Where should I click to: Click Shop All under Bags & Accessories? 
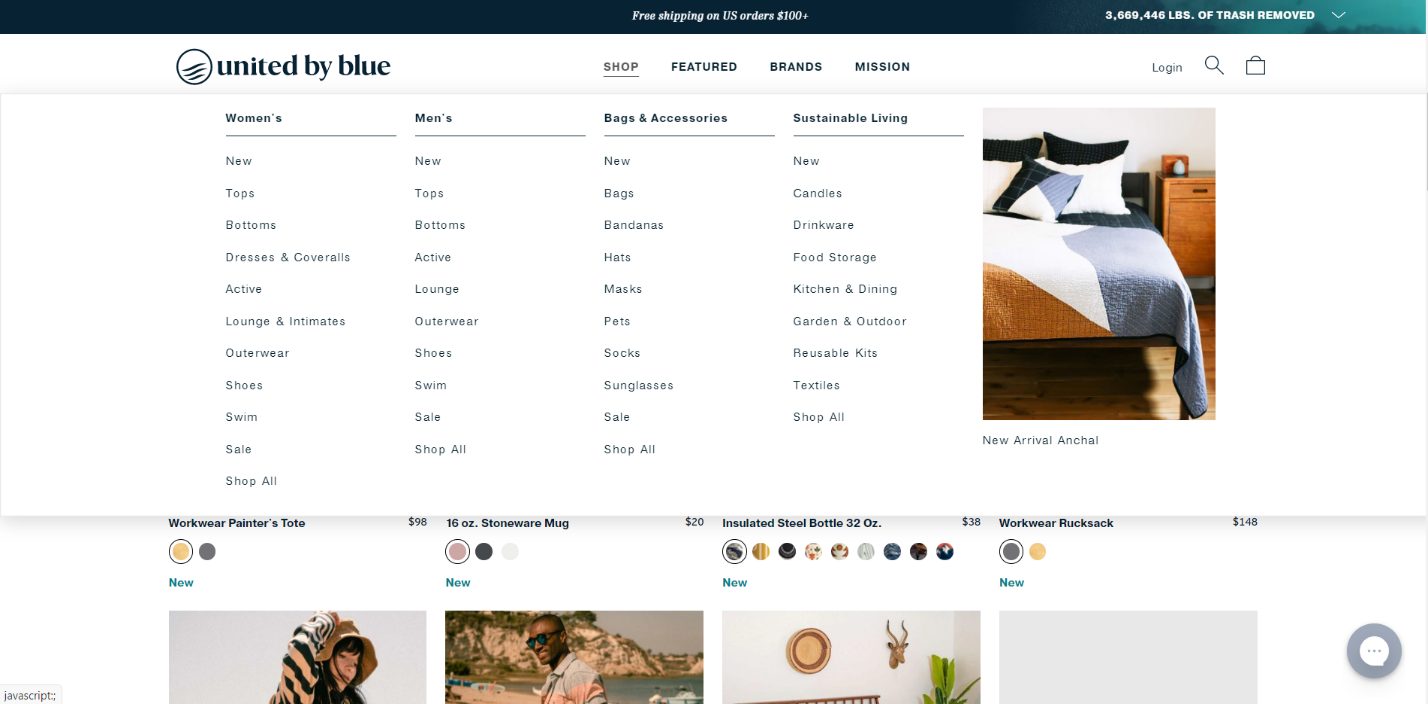[x=630, y=449]
